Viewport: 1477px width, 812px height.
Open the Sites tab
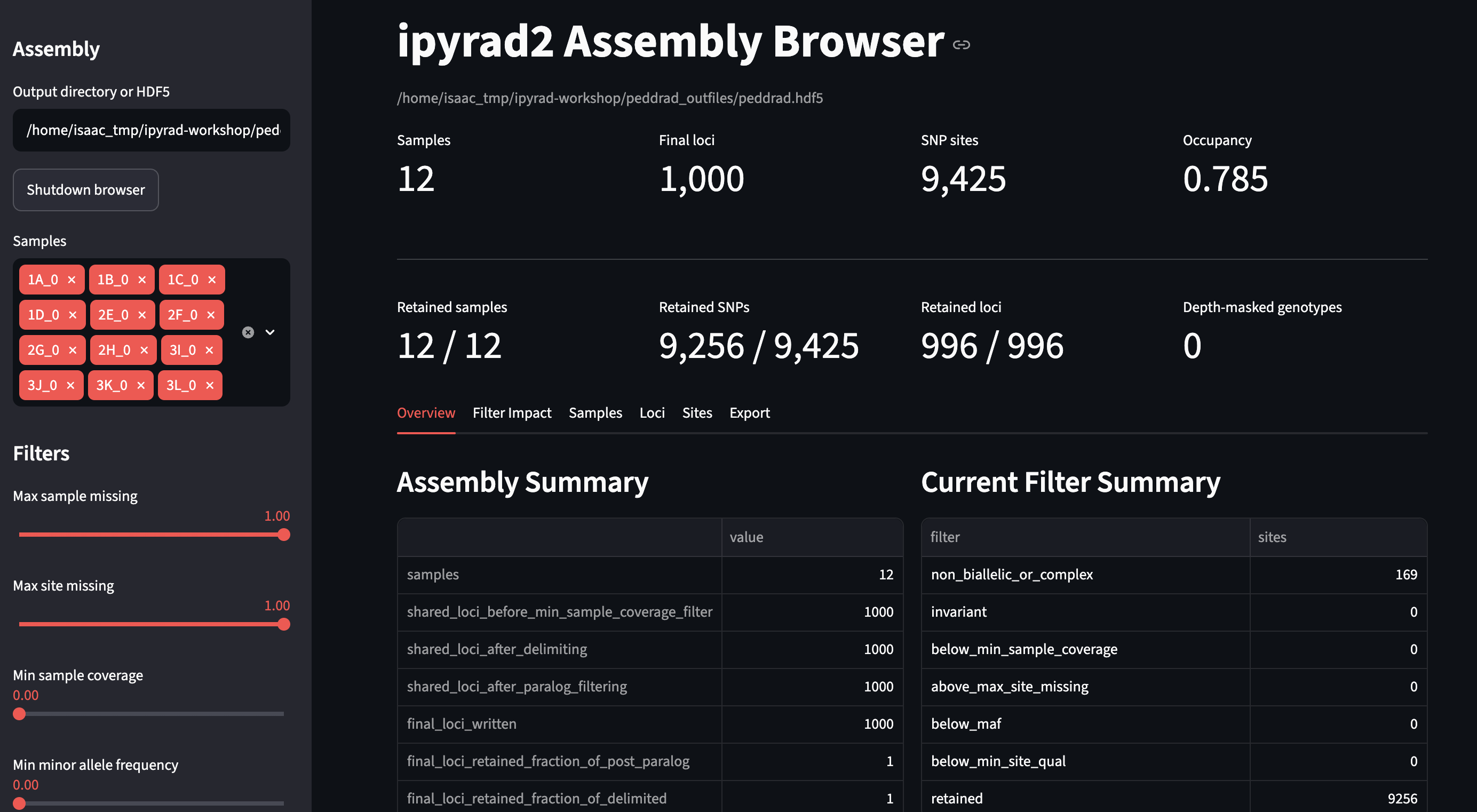point(697,413)
